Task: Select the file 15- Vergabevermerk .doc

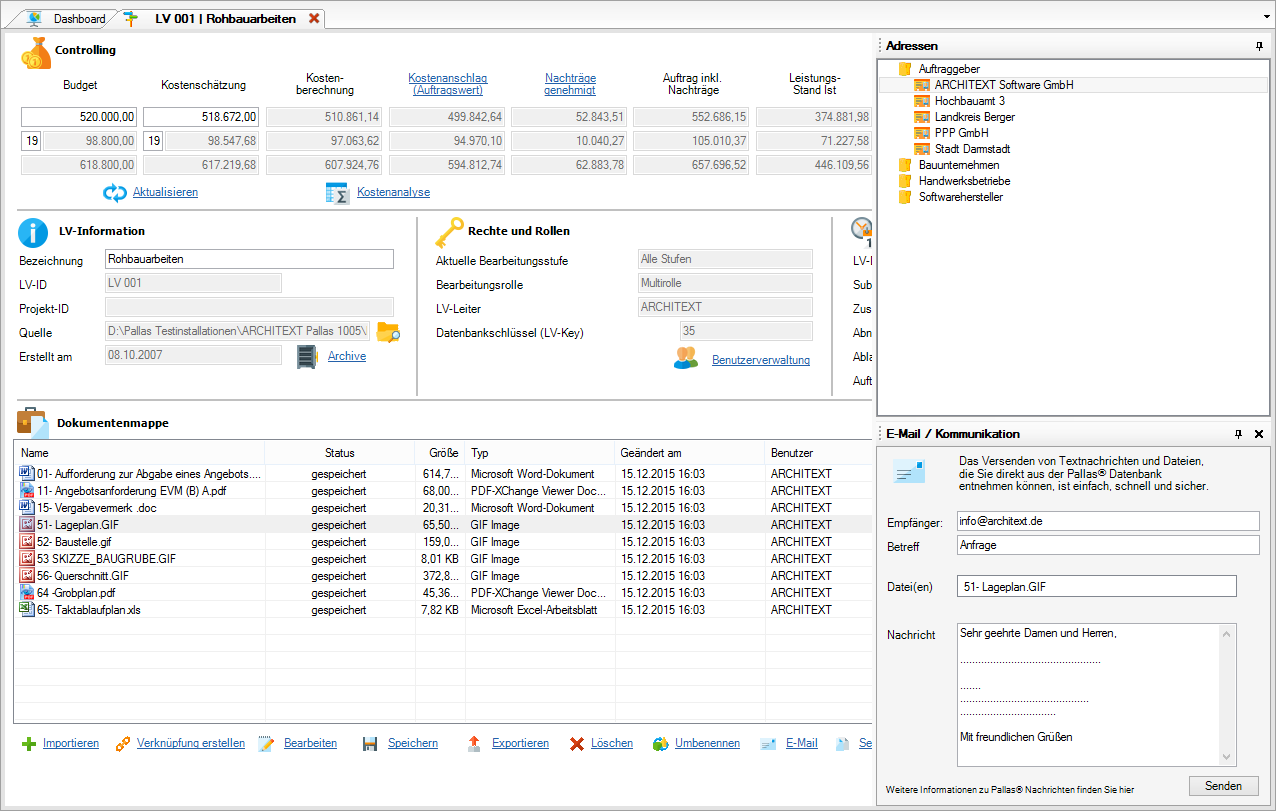Action: click(x=98, y=508)
